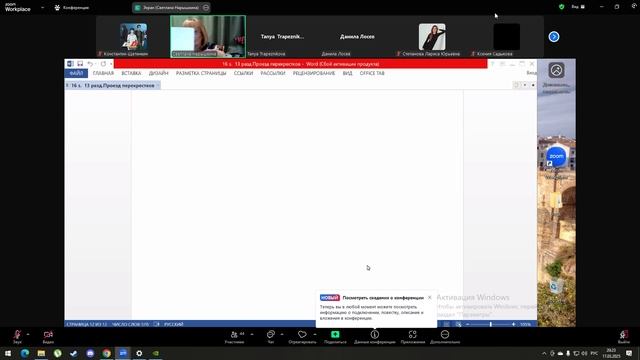Image resolution: width=640 pixels, height=360 pixels.
Task: Select Данила Лосев participant tile
Action: click(x=357, y=36)
